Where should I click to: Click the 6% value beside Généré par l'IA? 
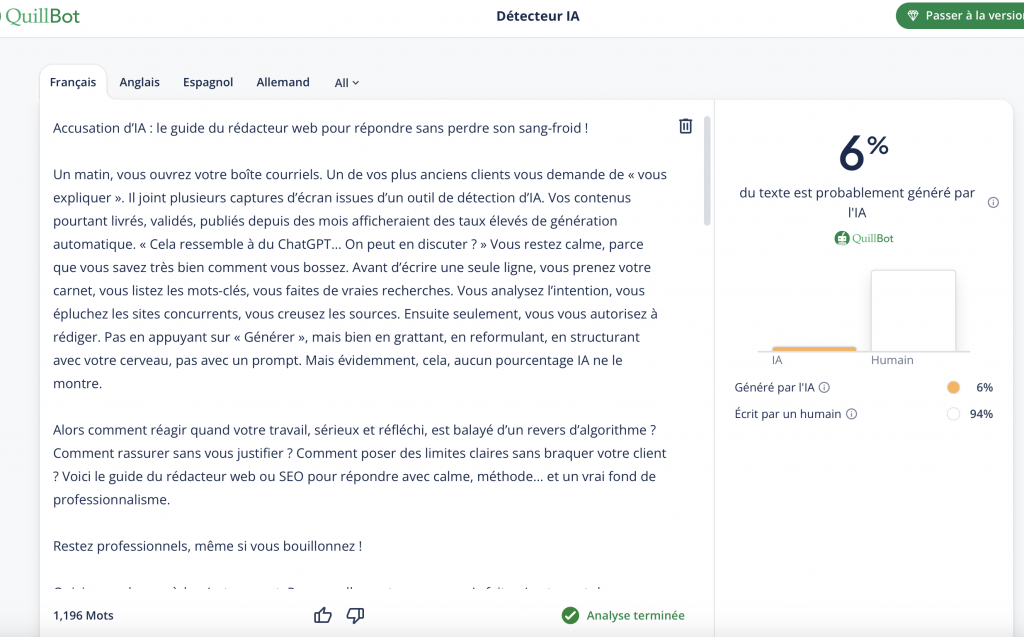coord(984,387)
